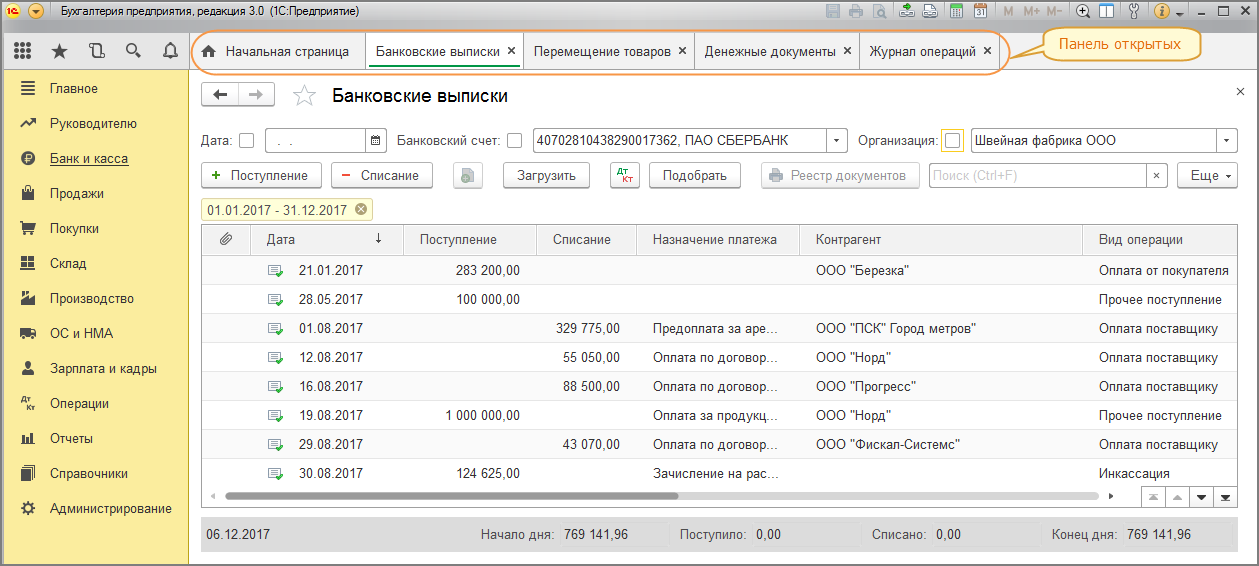1259x566 pixels.
Task: Go back with the left arrow button
Action: pyautogui.click(x=220, y=95)
